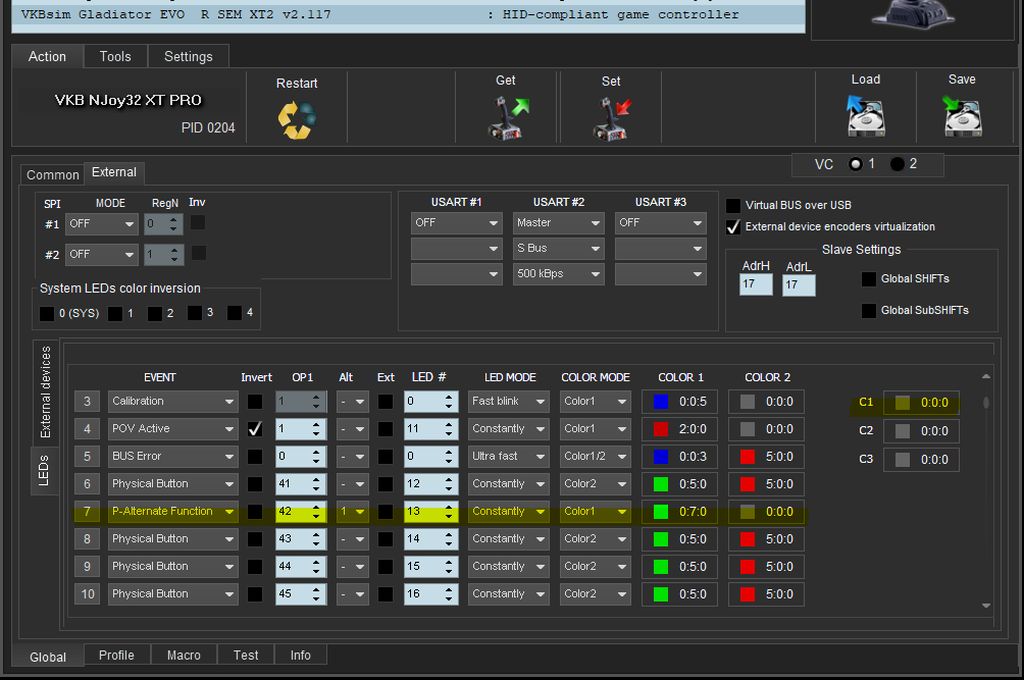Screen dimensions: 1024x680
Task: Click the LED table scrollbar up arrow
Action: (986, 376)
